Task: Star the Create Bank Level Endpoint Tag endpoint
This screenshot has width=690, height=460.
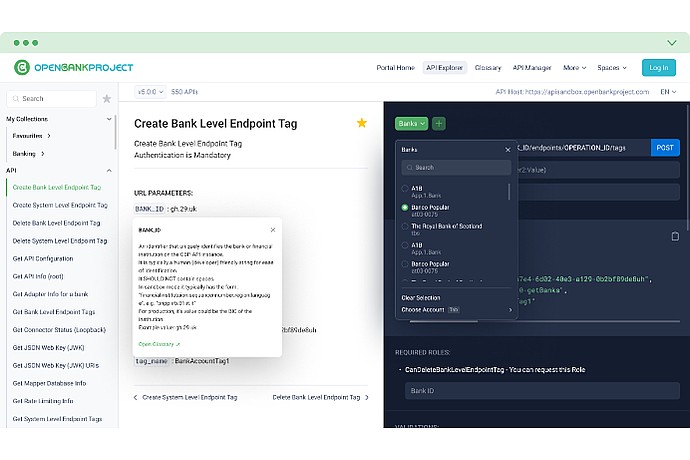Action: [362, 123]
